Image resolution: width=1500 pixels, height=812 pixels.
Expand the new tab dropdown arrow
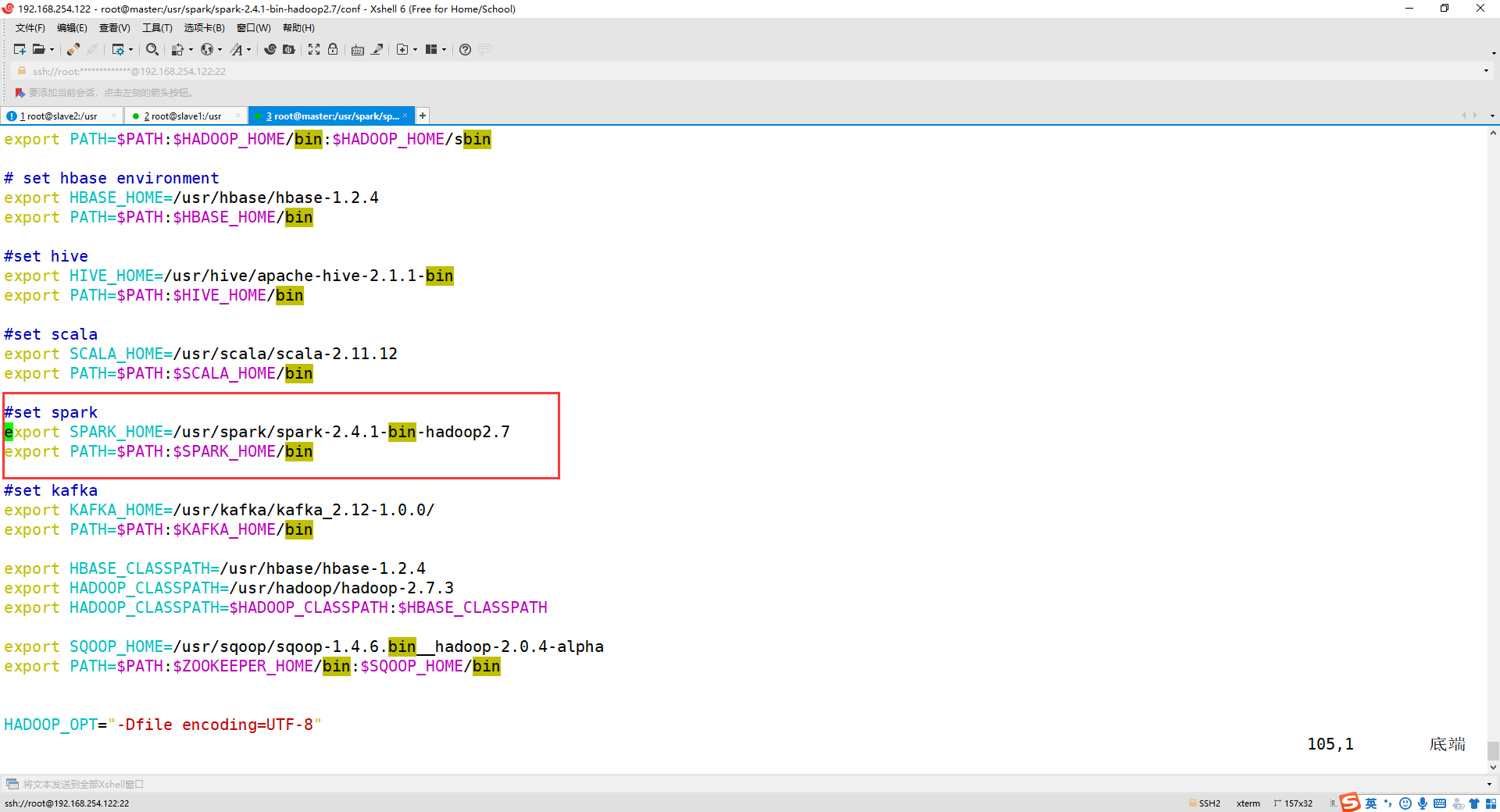(414, 49)
